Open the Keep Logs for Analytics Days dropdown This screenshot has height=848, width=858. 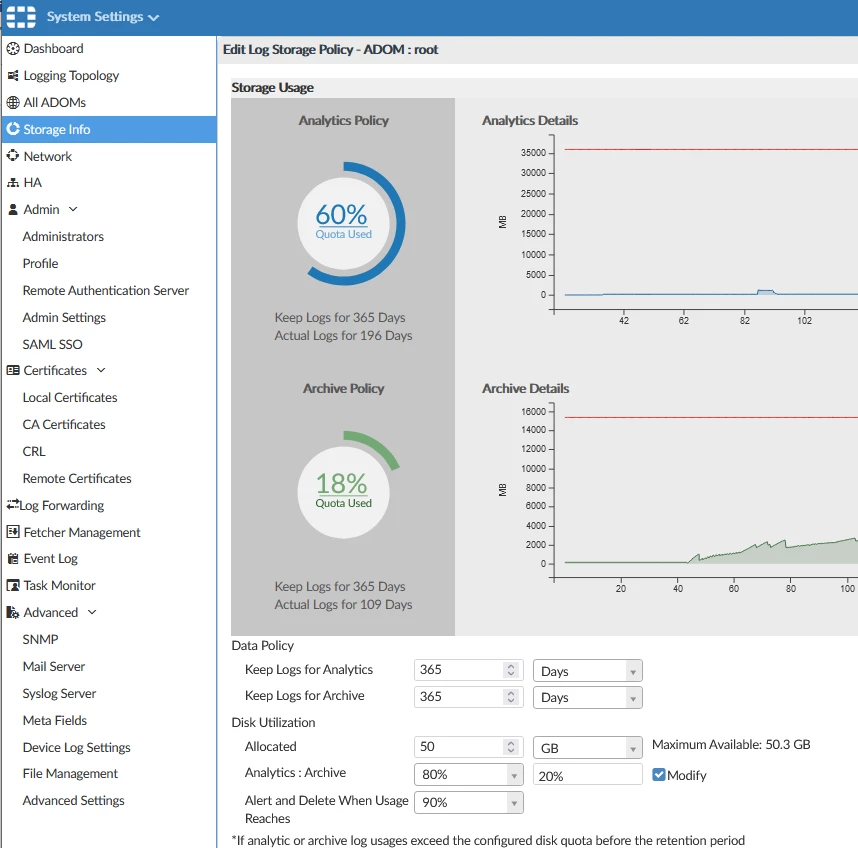588,671
